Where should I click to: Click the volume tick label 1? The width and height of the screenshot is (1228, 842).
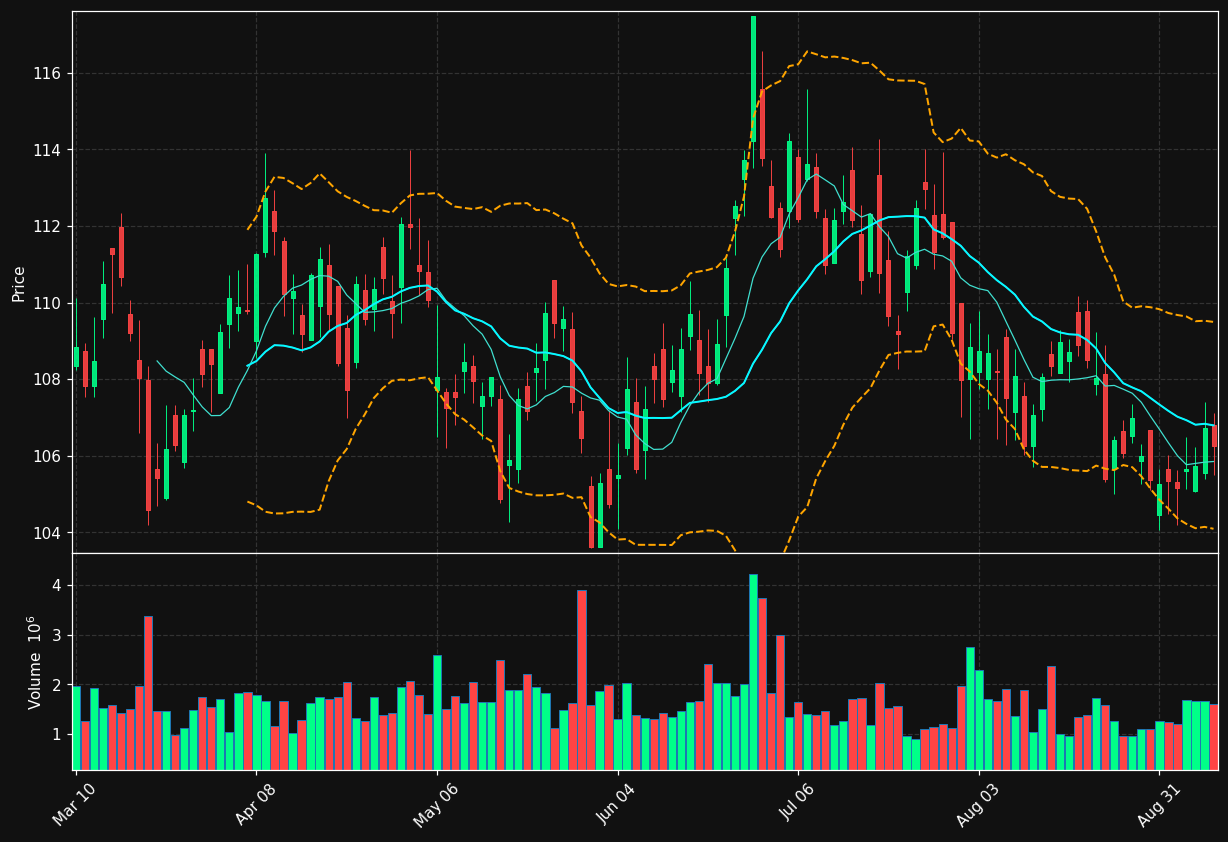coord(57,735)
